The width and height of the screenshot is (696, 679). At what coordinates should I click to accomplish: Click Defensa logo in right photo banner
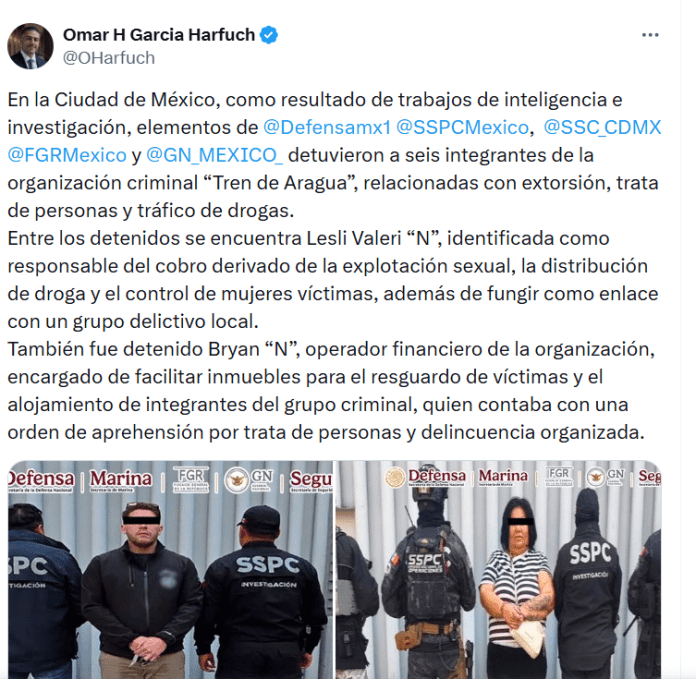click(x=426, y=478)
